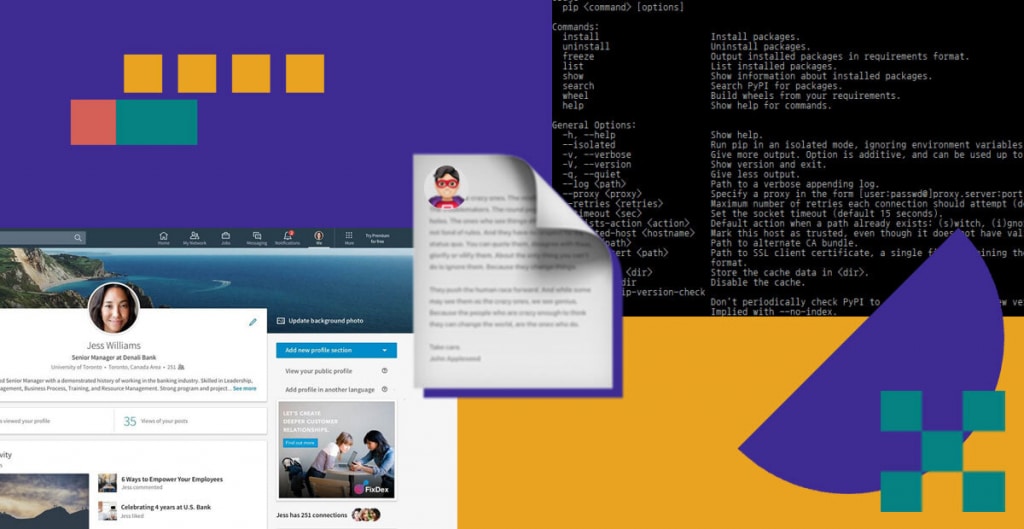Viewport: 1024px width, 529px height.
Task: Go to the Jobs briefcase icon
Action: 225,236
